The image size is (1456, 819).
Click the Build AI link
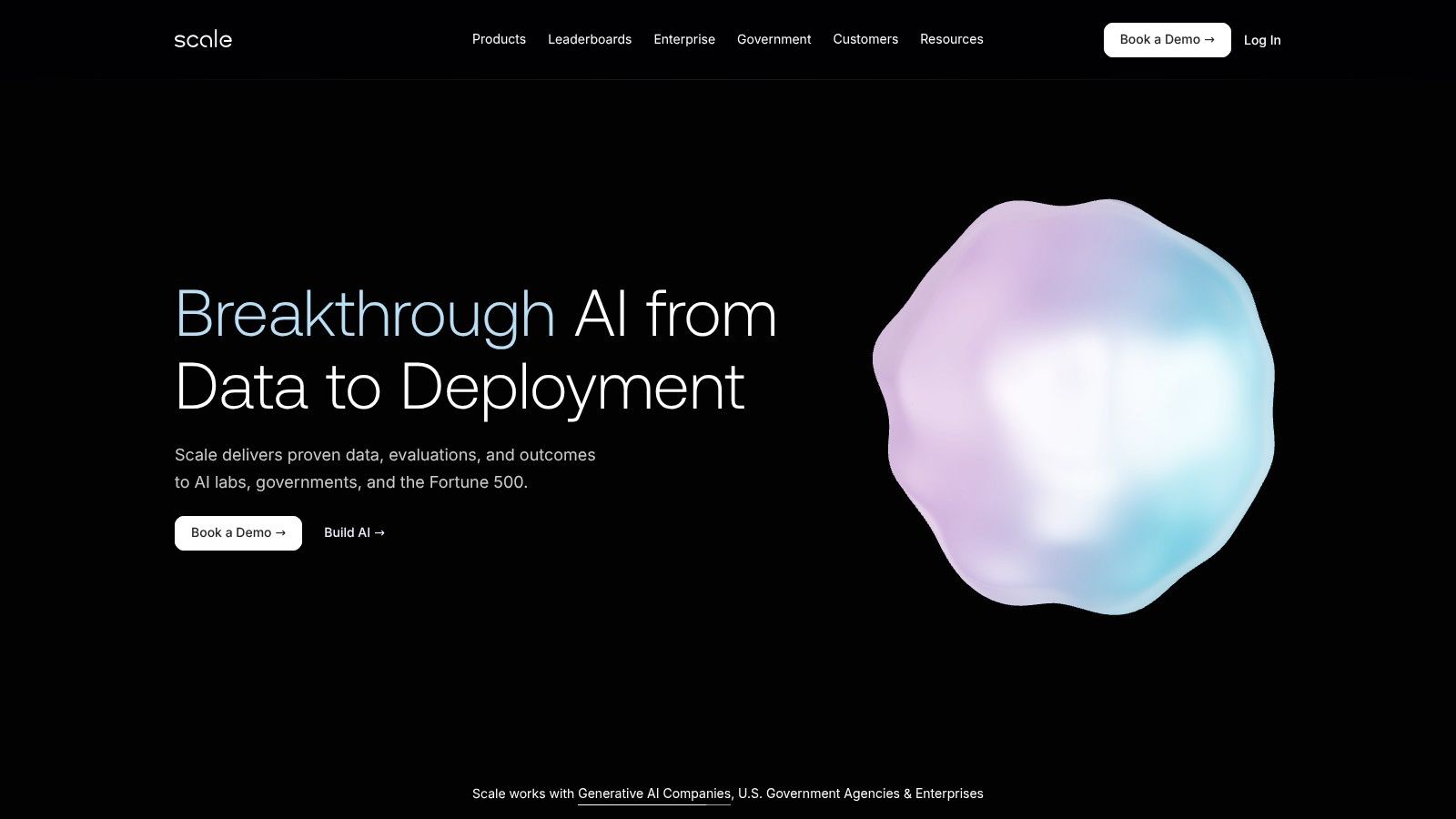point(354,533)
